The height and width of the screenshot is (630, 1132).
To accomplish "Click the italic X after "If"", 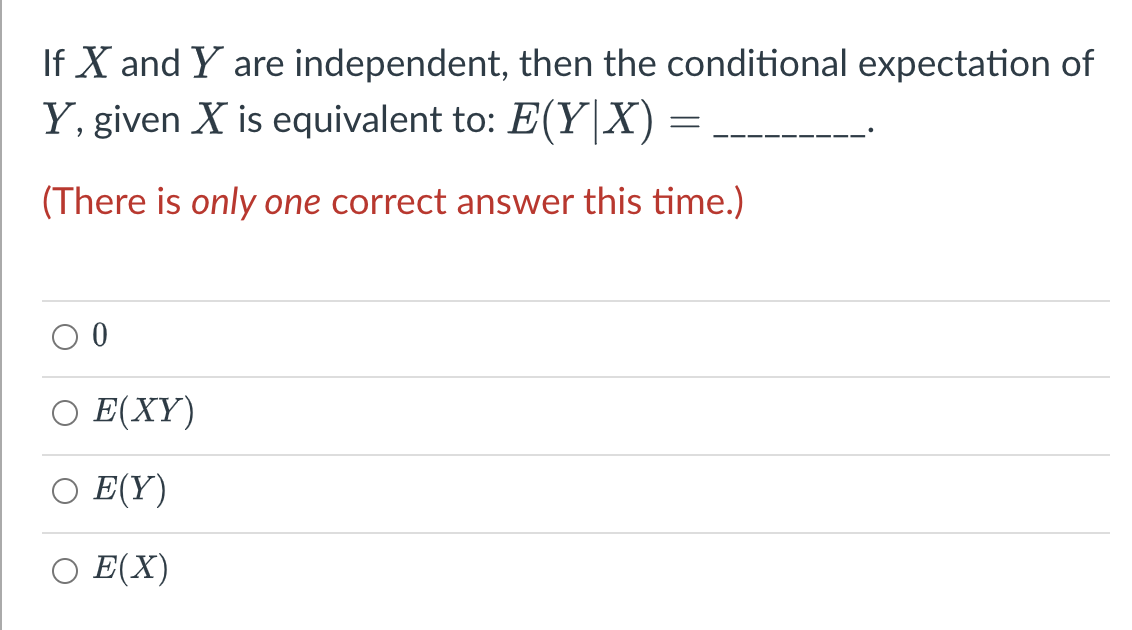I will [x=94, y=64].
